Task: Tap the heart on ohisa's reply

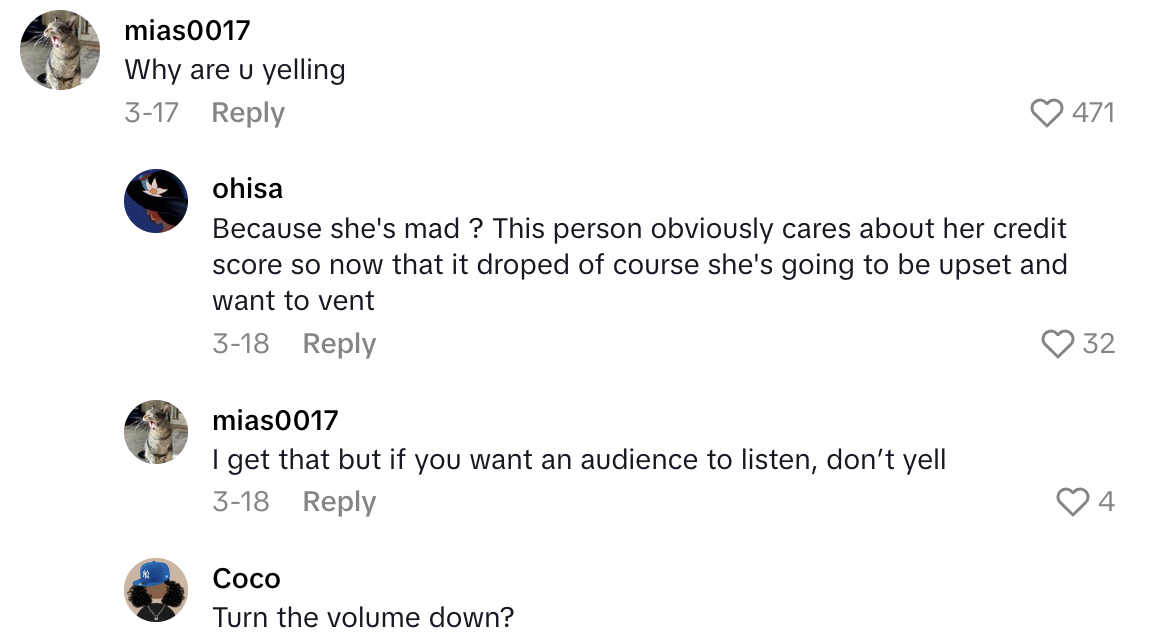Action: click(x=1058, y=344)
